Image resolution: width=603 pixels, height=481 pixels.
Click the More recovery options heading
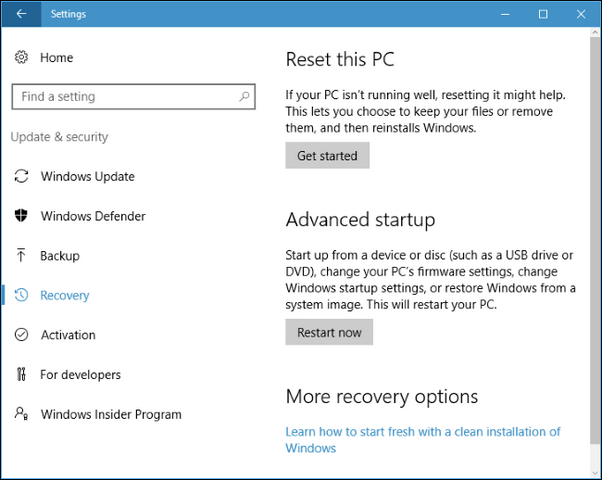(x=381, y=396)
